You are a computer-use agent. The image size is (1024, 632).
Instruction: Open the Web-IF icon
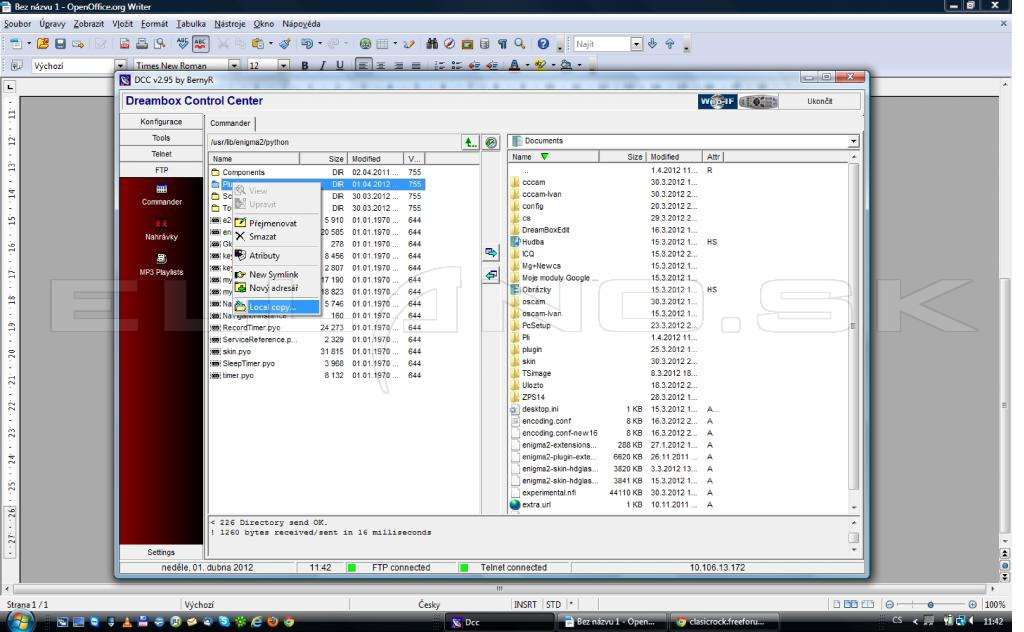(x=717, y=101)
